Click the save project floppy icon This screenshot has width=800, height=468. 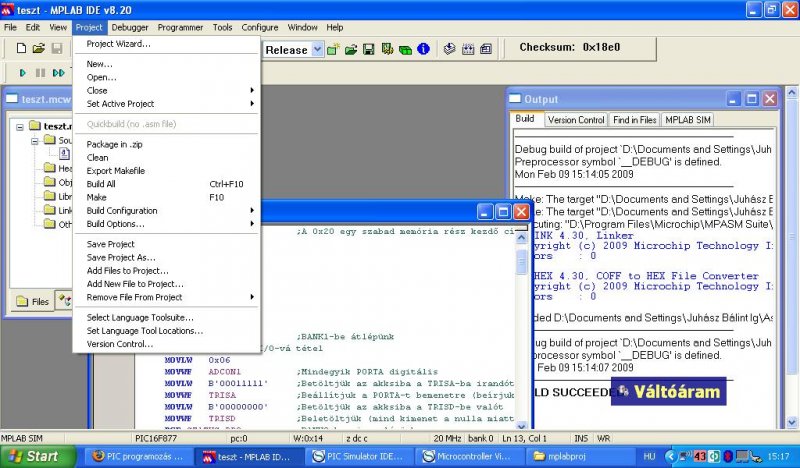coord(368,50)
